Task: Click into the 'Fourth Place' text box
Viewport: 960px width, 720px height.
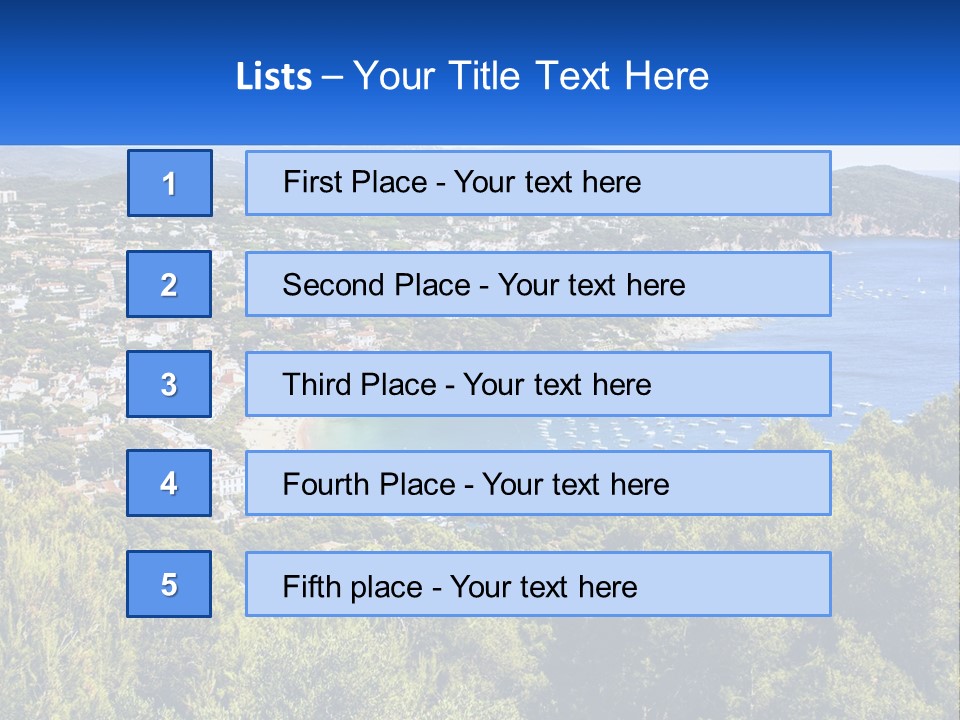Action: pos(538,484)
